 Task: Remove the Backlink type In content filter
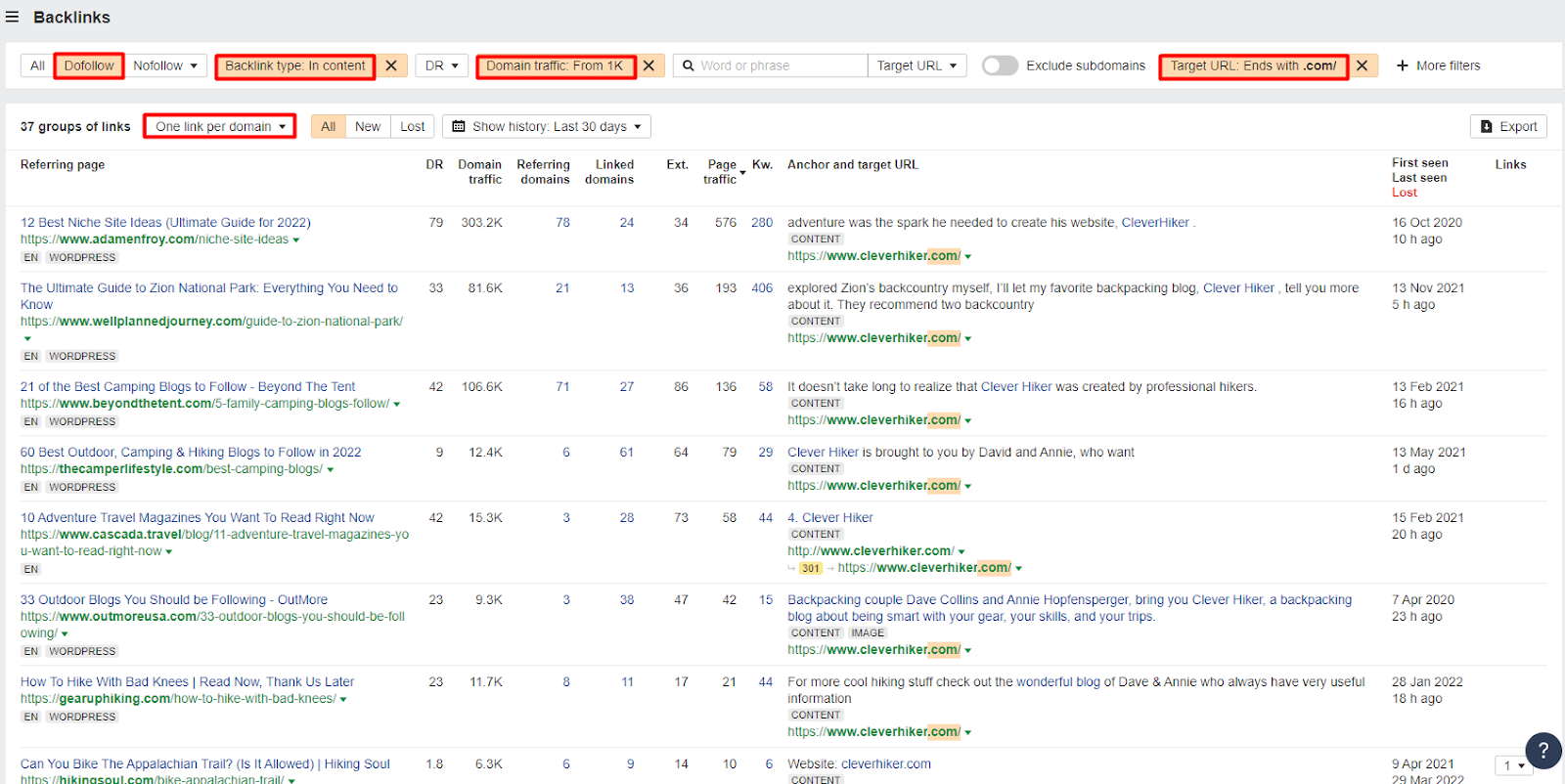(x=391, y=65)
